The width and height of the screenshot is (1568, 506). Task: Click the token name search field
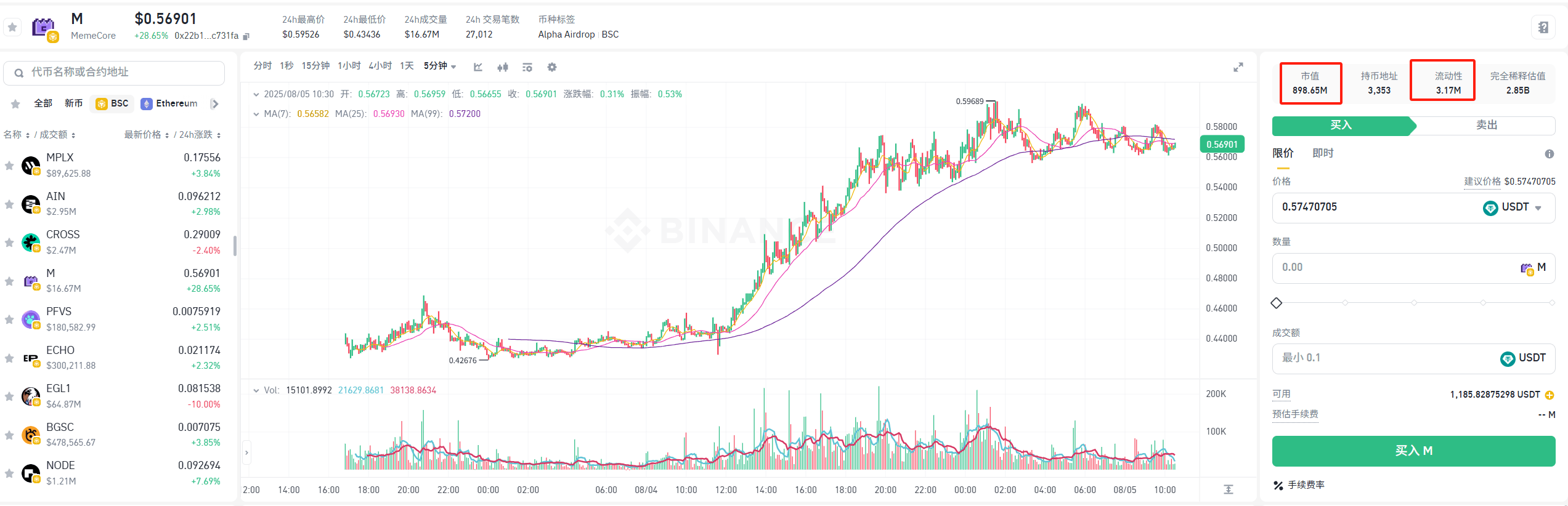coord(114,73)
